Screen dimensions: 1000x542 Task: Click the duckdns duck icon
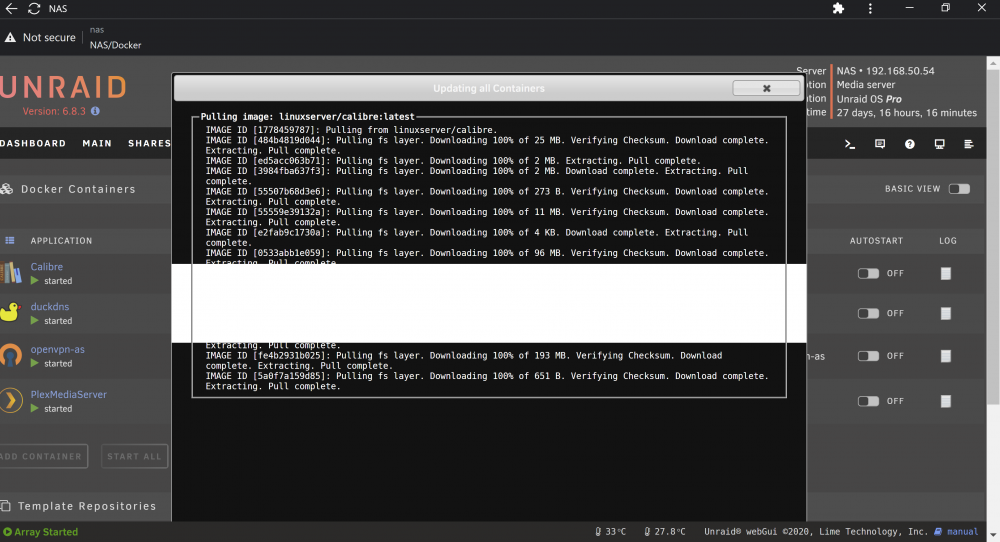pyautogui.click(x=10, y=312)
